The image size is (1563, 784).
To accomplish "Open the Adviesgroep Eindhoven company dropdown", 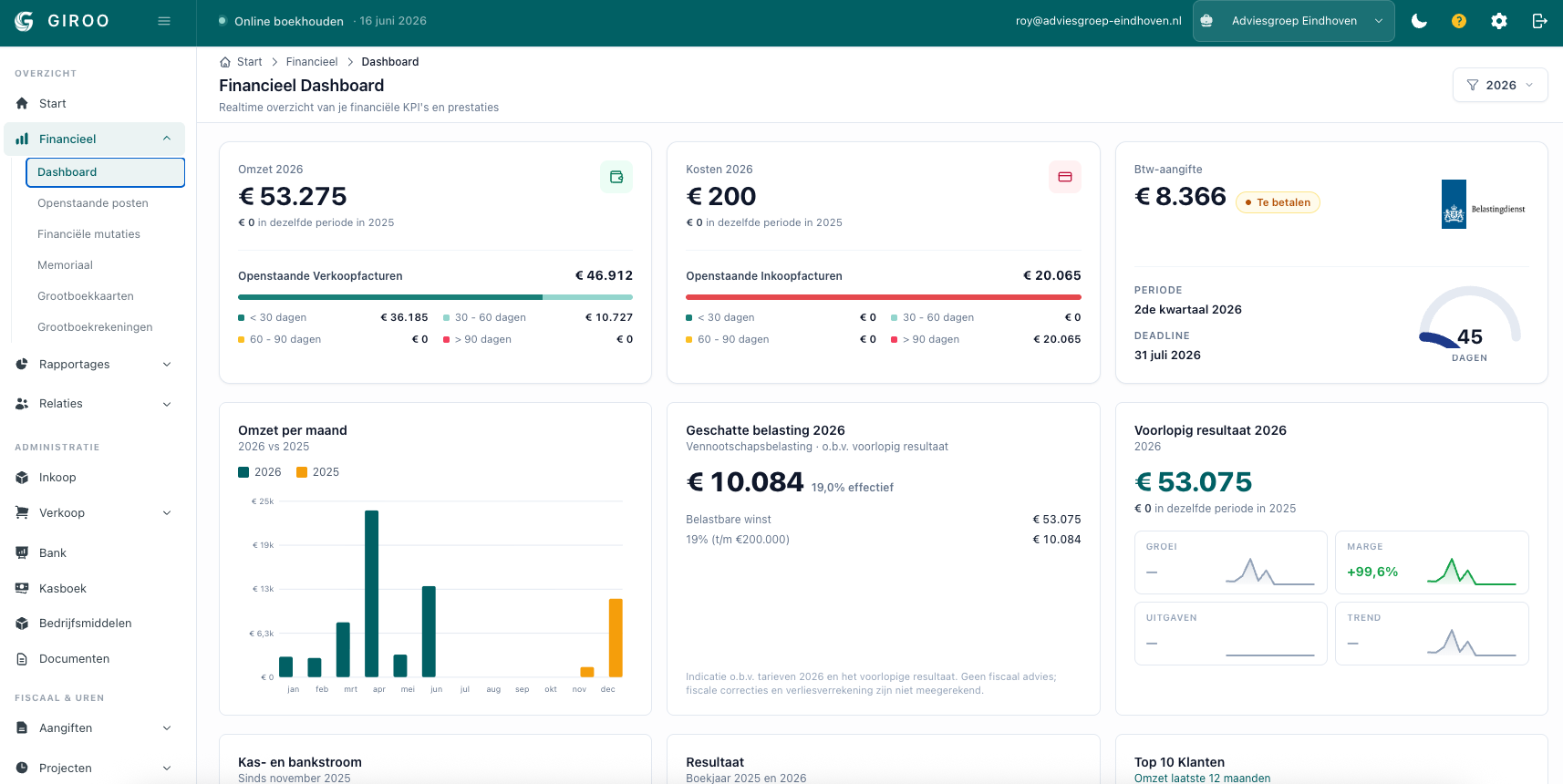I will click(1293, 21).
